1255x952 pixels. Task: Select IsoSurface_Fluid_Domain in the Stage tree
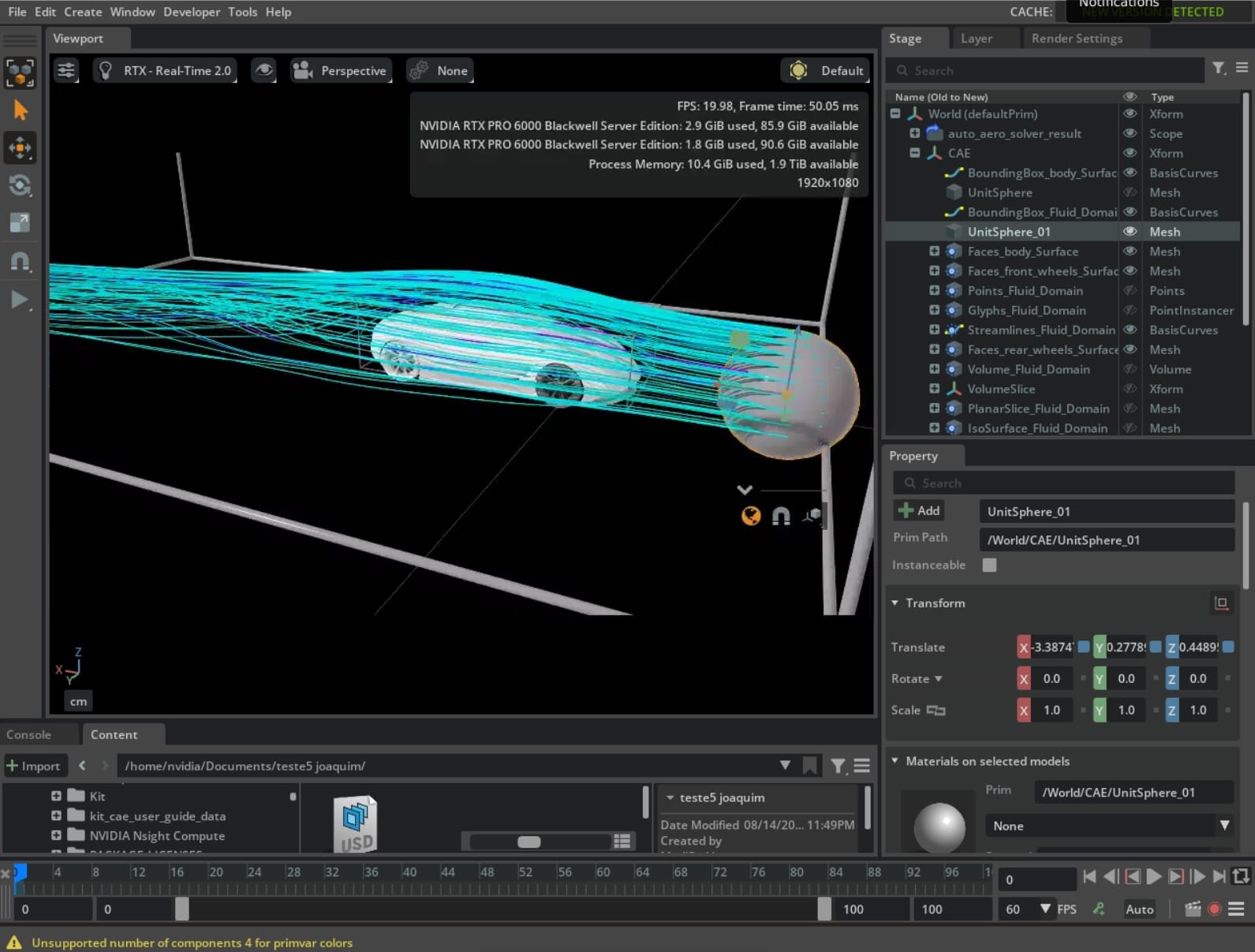pyautogui.click(x=1063, y=428)
